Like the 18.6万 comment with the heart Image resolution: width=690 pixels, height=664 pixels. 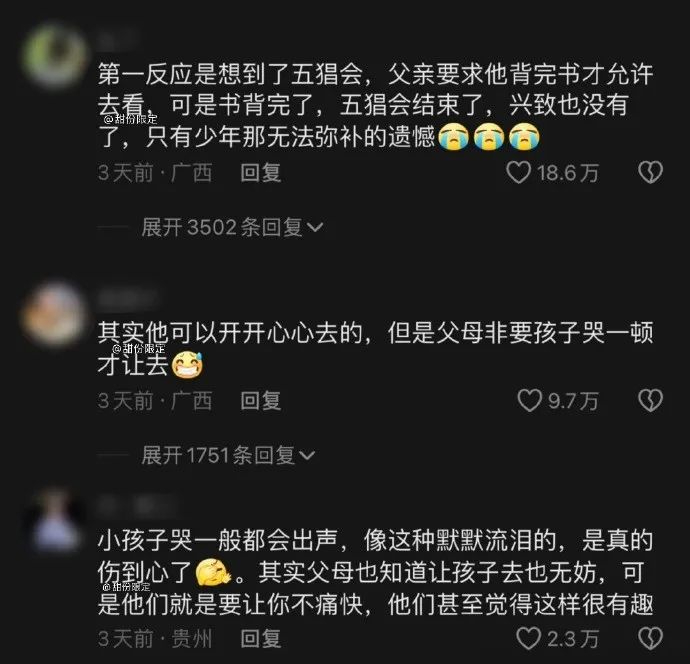click(x=518, y=172)
